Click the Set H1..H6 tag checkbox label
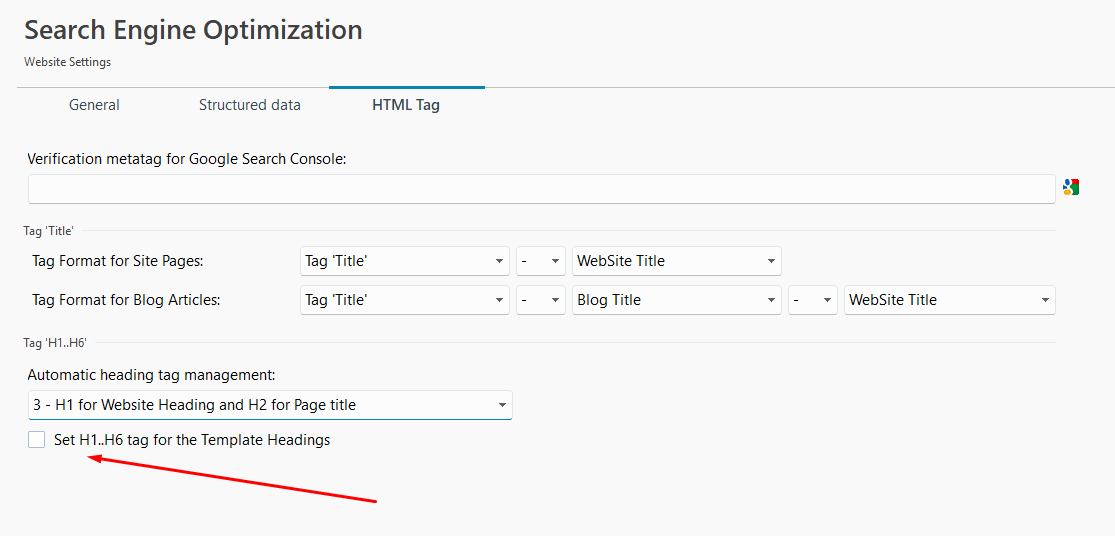Viewport: 1115px width, 536px height. pos(192,440)
